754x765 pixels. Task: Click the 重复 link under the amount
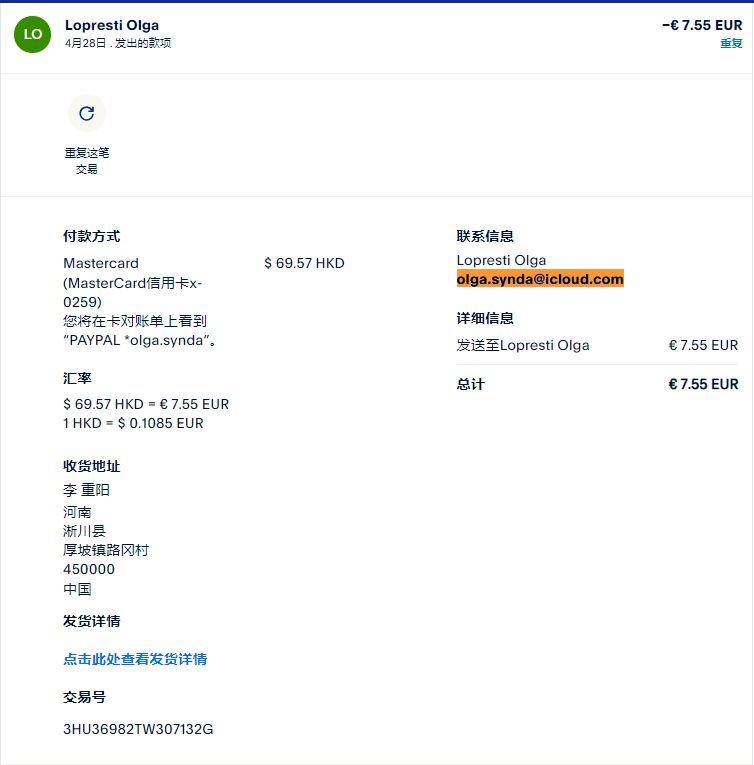click(x=731, y=44)
